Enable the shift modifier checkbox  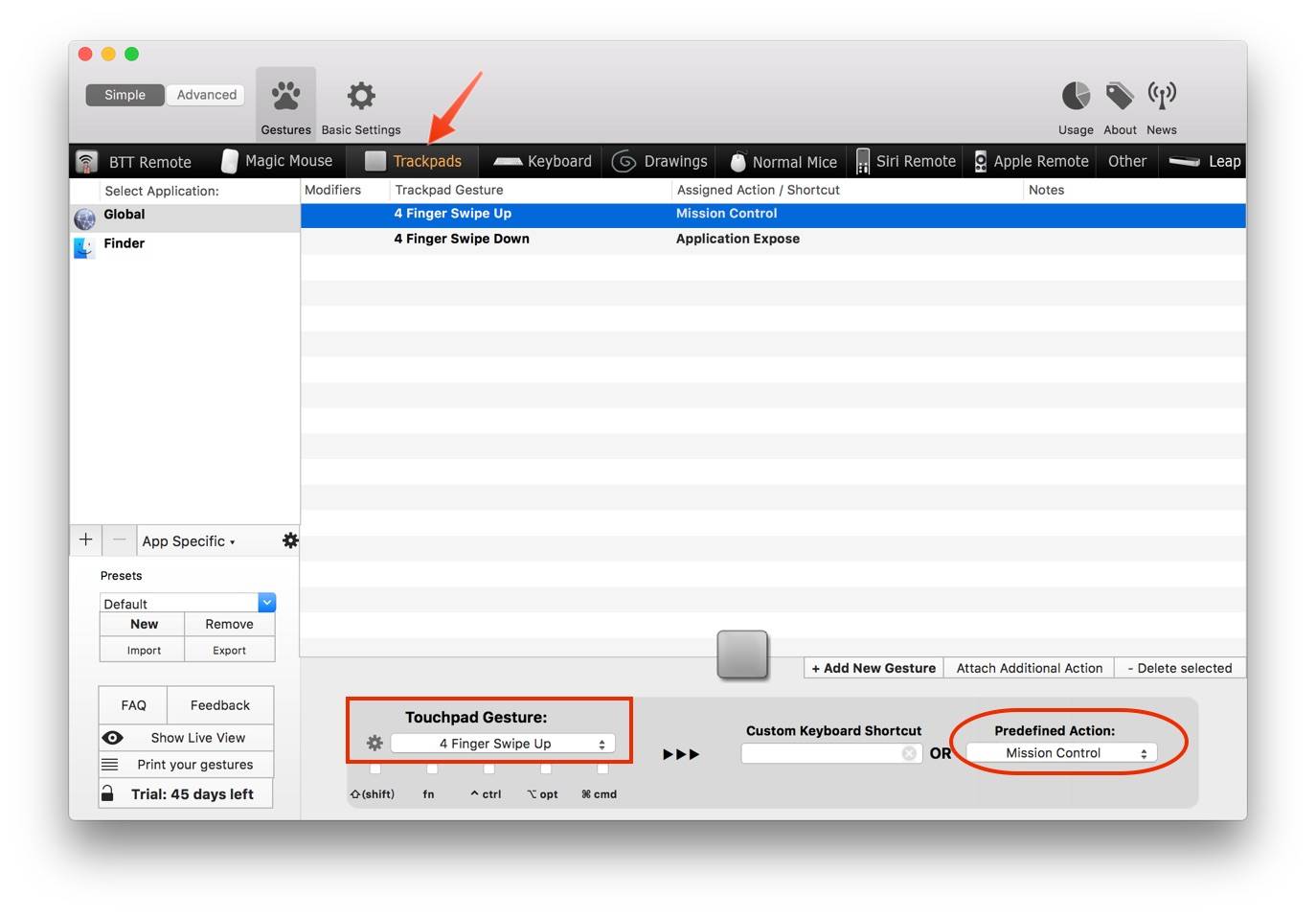374,769
